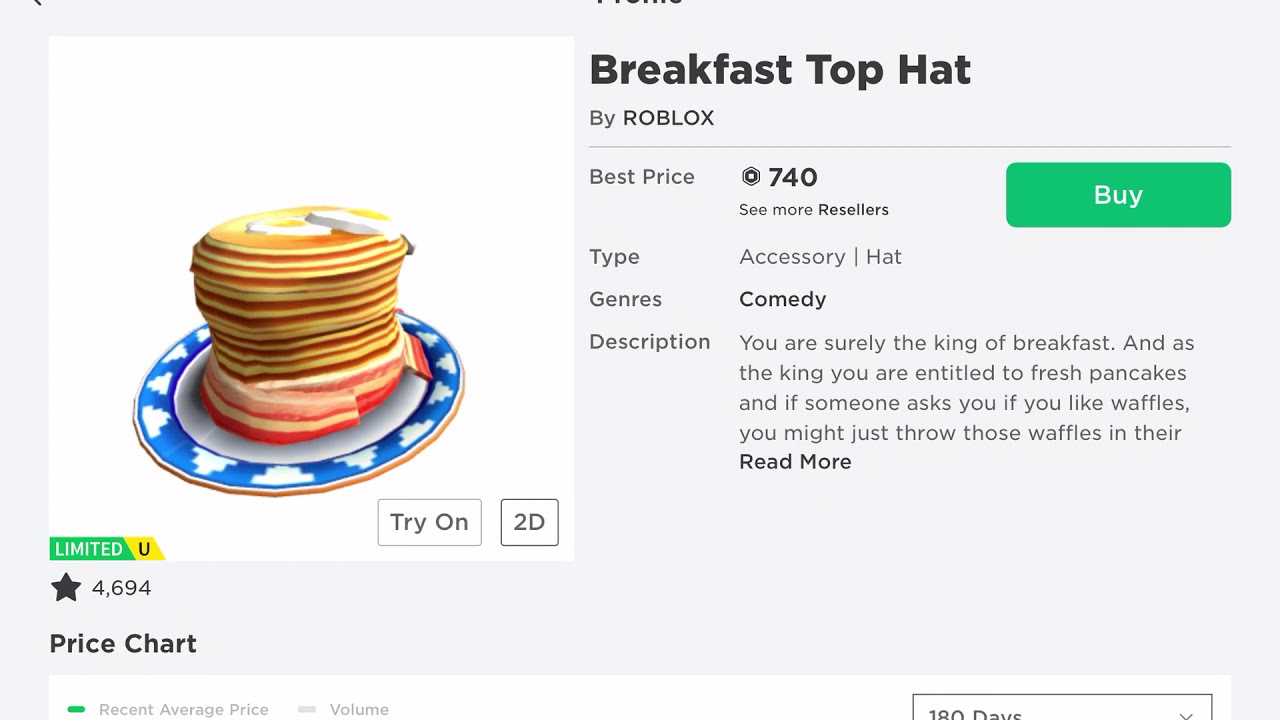The width and height of the screenshot is (1280, 720).
Task: Click the green LIMITED badge
Action: tap(89, 549)
